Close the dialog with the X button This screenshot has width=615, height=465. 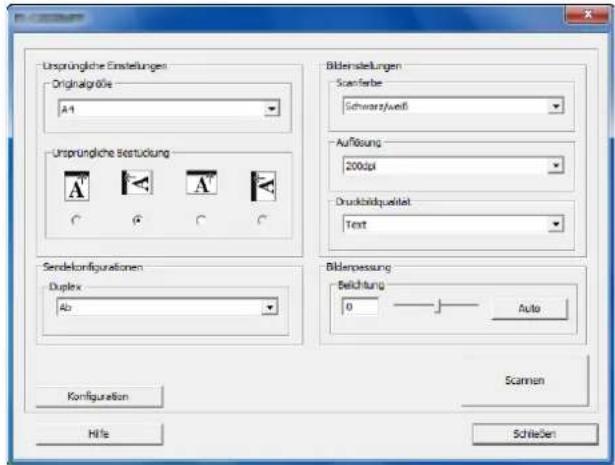[x=587, y=15]
